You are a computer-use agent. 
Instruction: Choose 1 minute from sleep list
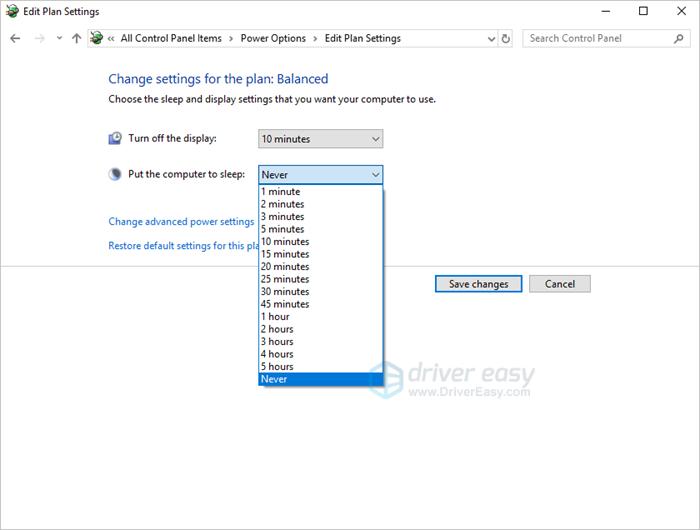click(321, 192)
